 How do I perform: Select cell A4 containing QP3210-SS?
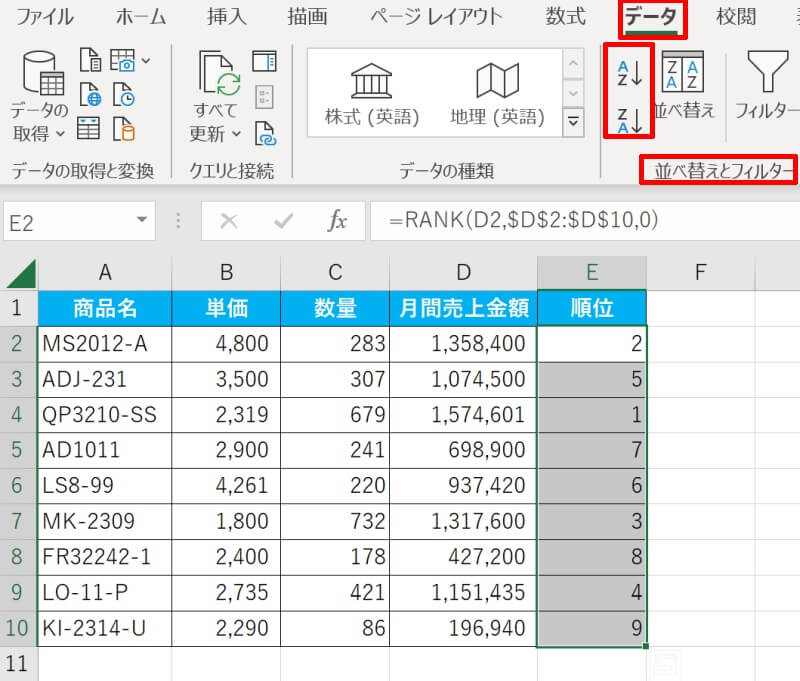pyautogui.click(x=104, y=414)
